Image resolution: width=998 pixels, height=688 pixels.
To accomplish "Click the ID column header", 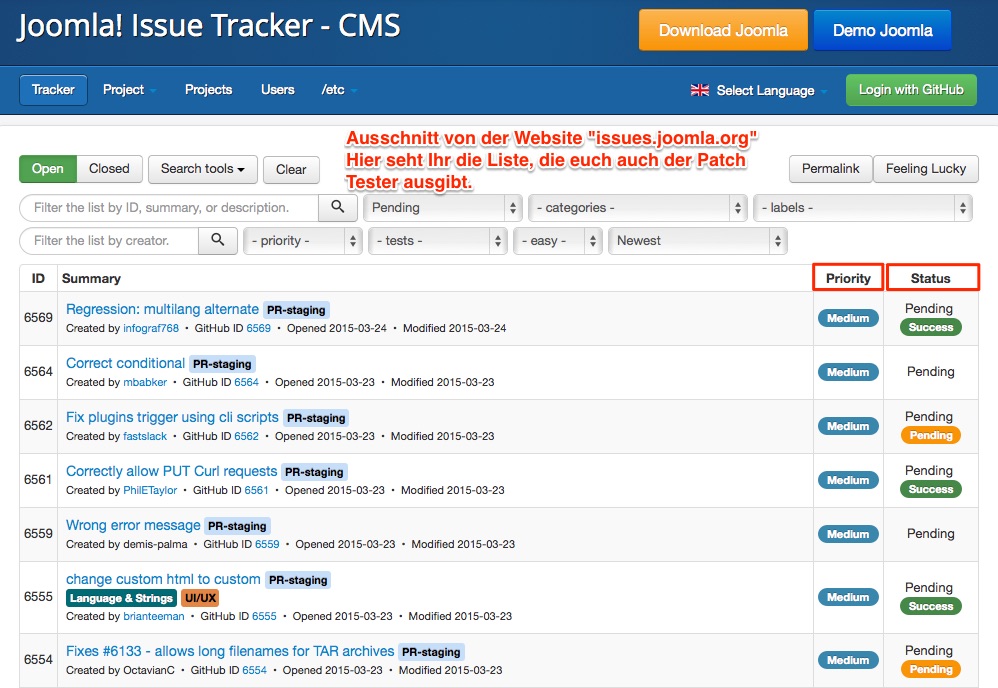I will pyautogui.click(x=38, y=279).
